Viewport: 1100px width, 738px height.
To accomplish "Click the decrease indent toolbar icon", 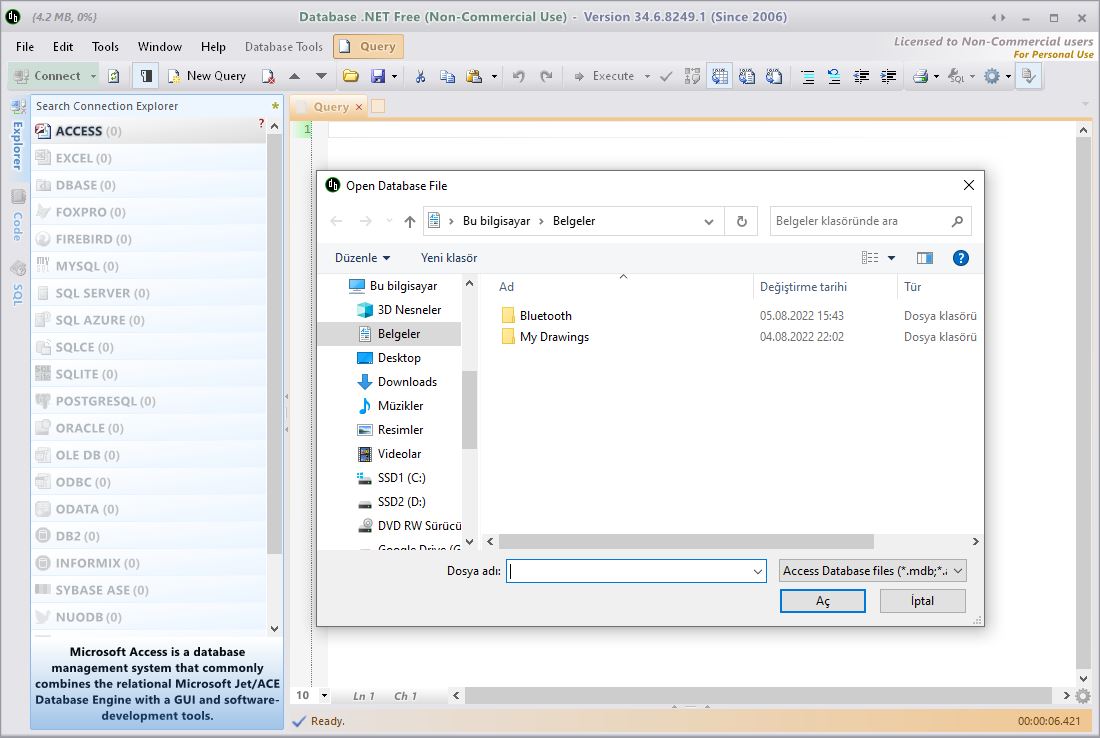I will 861,76.
